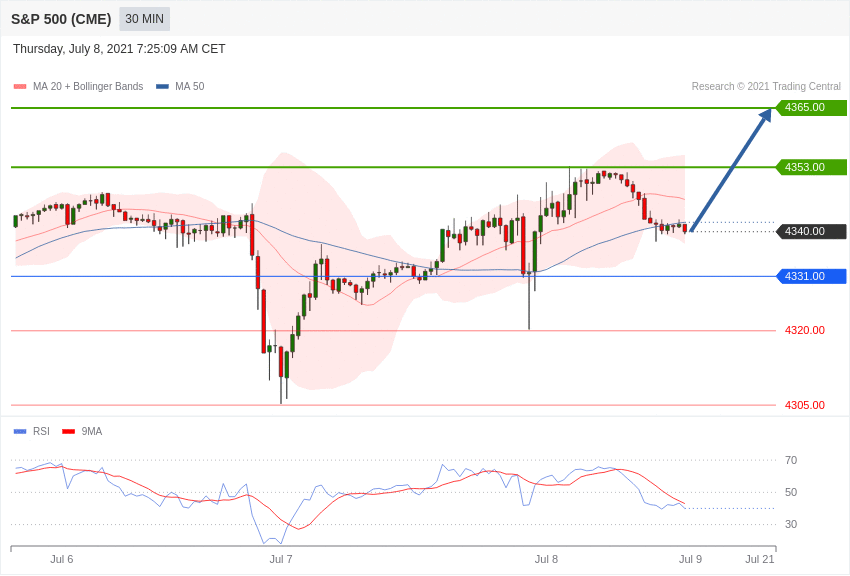The image size is (850, 576).
Task: Click the 30 MIN timeframe badge
Action: pyautogui.click(x=144, y=19)
